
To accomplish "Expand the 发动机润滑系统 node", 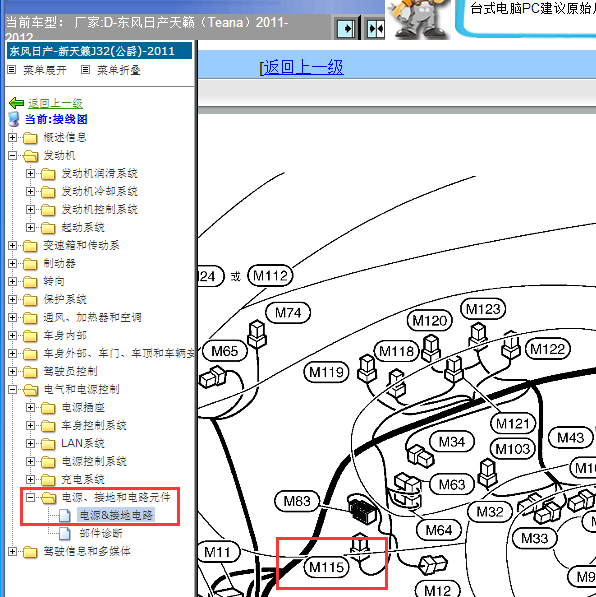I will click(x=30, y=174).
